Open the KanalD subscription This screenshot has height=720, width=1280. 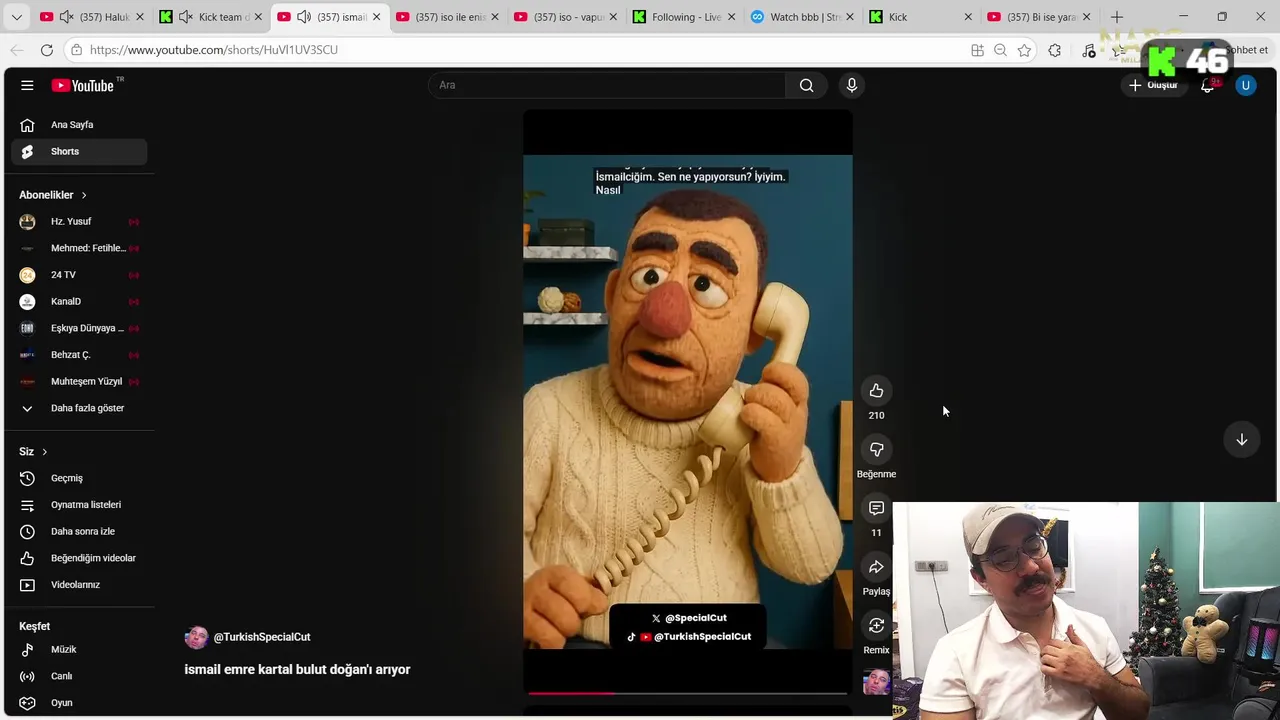(x=80, y=301)
